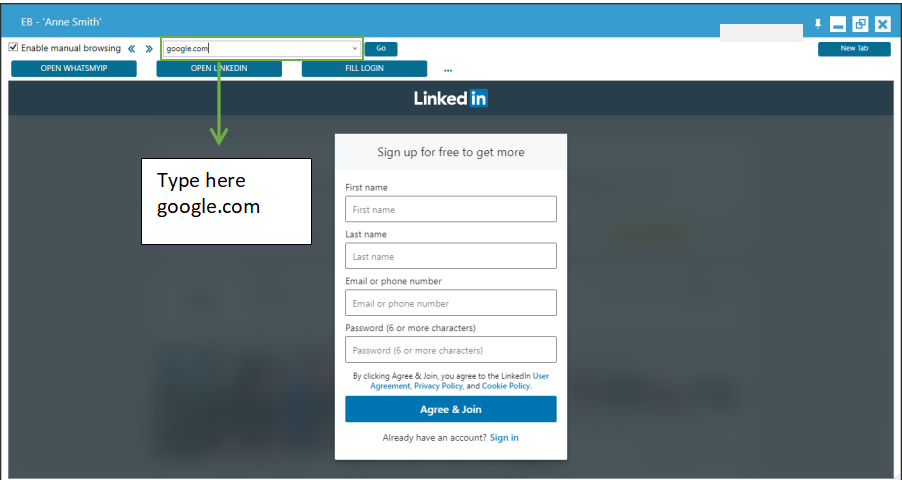Image resolution: width=902 pixels, height=480 pixels.
Task: Click the FILL LOGIN button
Action: tap(364, 68)
